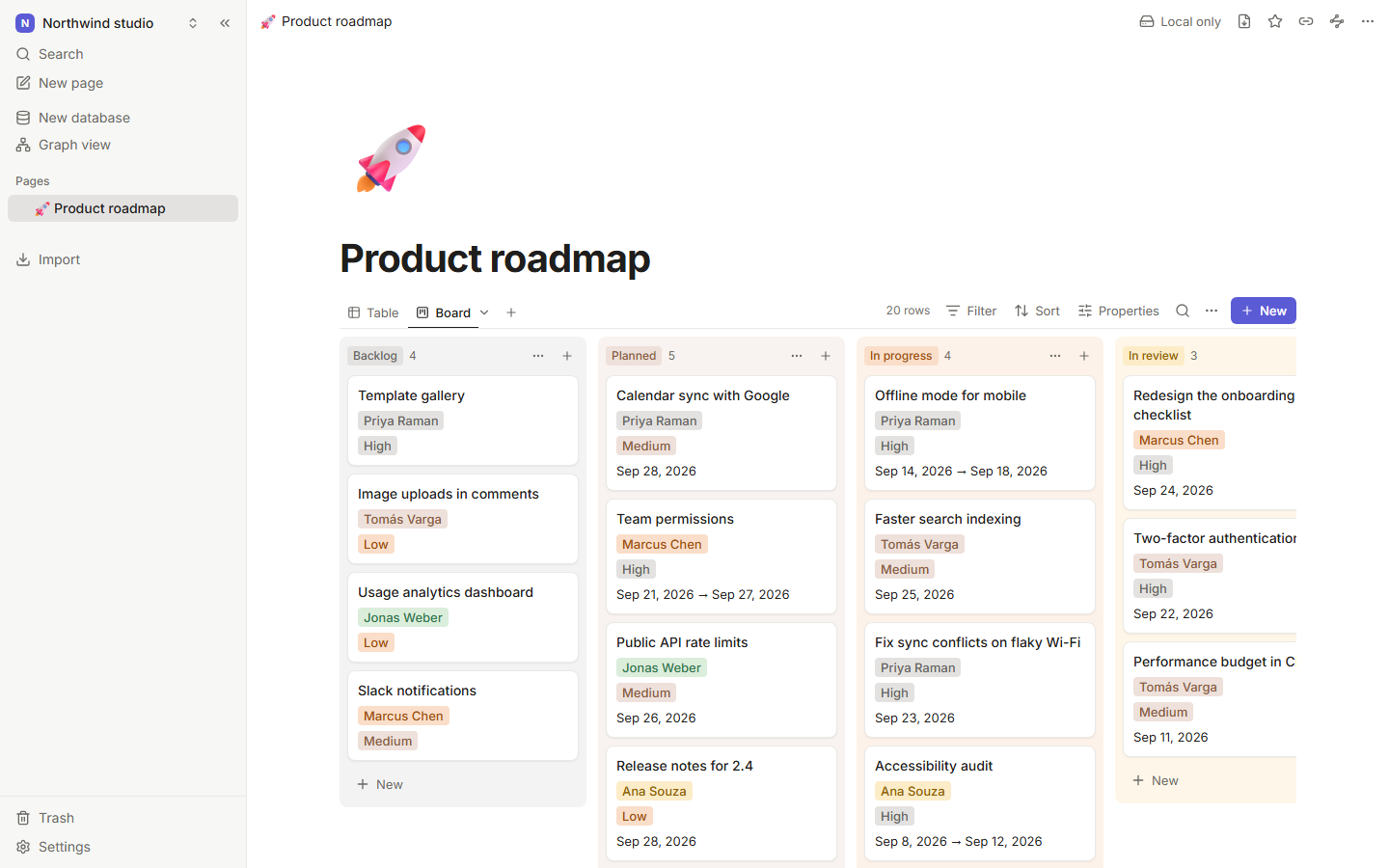Open the Offline mode for mobile card
1389x868 pixels.
click(x=980, y=433)
